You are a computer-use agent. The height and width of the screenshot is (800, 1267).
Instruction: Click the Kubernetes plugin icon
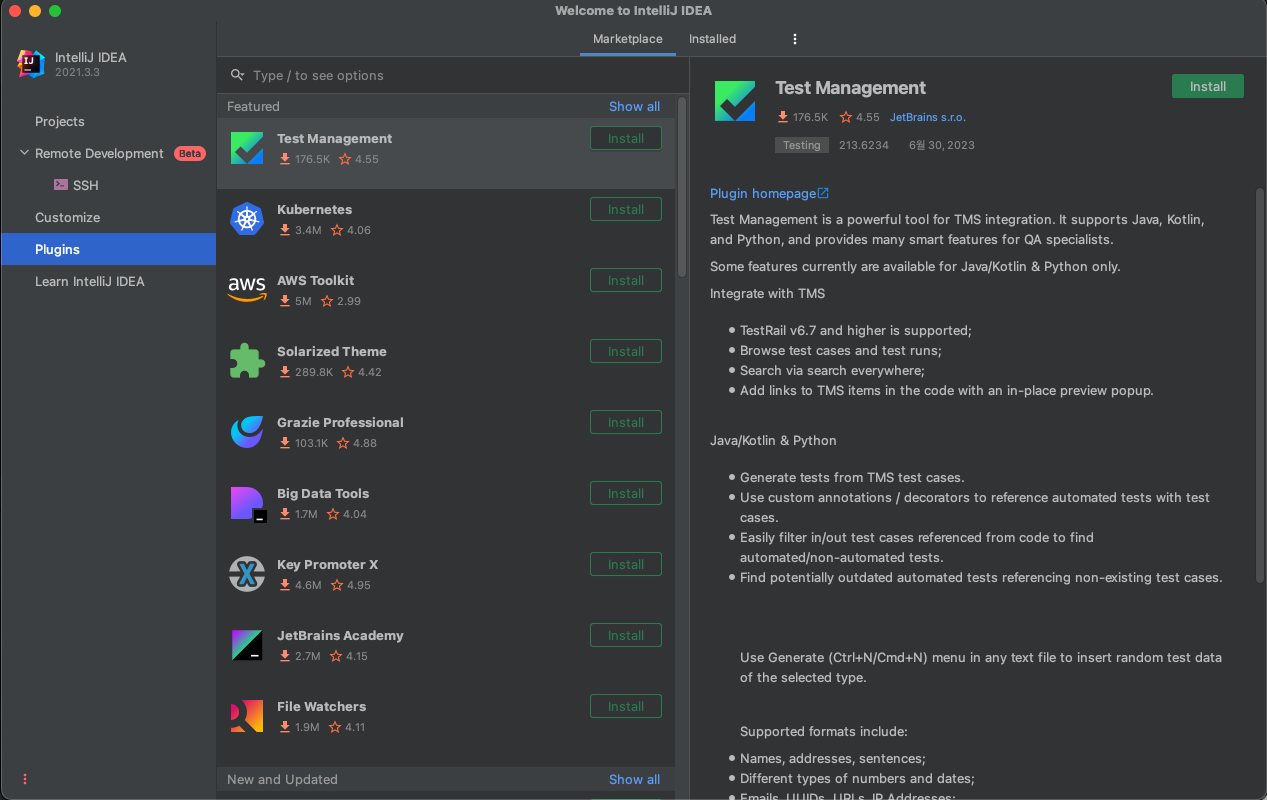pyautogui.click(x=247, y=219)
